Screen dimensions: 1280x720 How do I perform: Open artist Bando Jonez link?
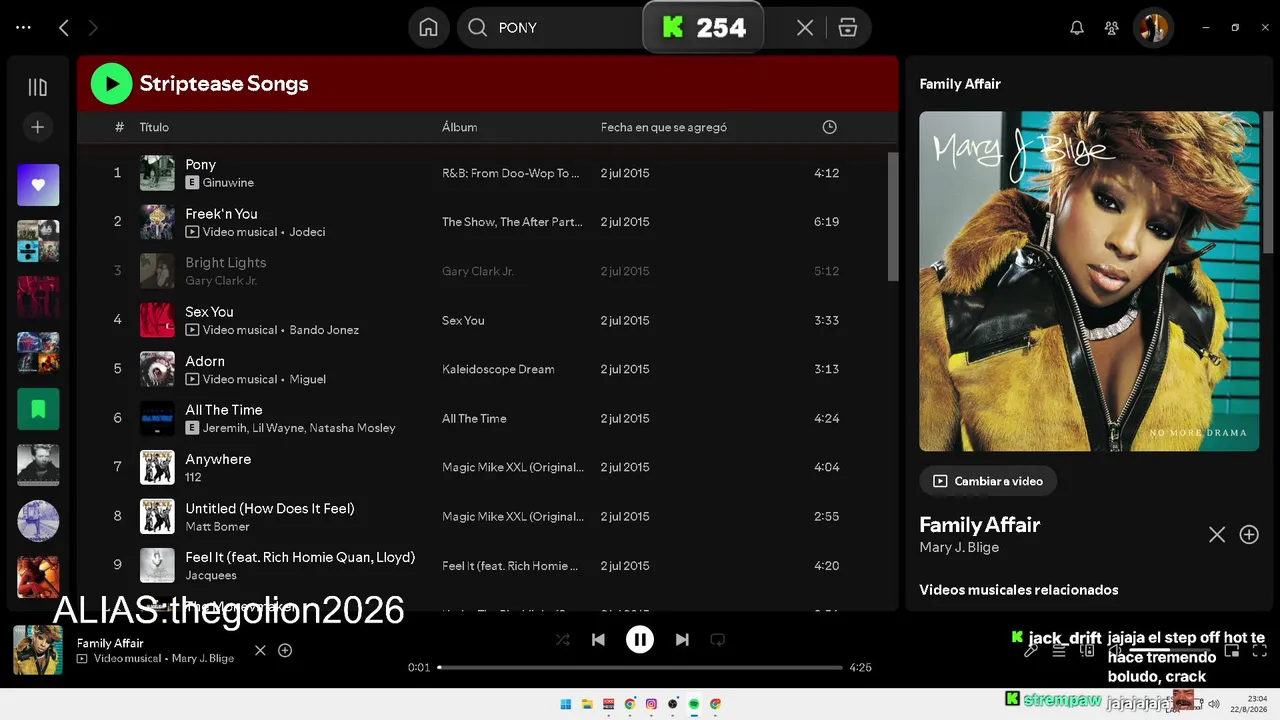click(324, 330)
